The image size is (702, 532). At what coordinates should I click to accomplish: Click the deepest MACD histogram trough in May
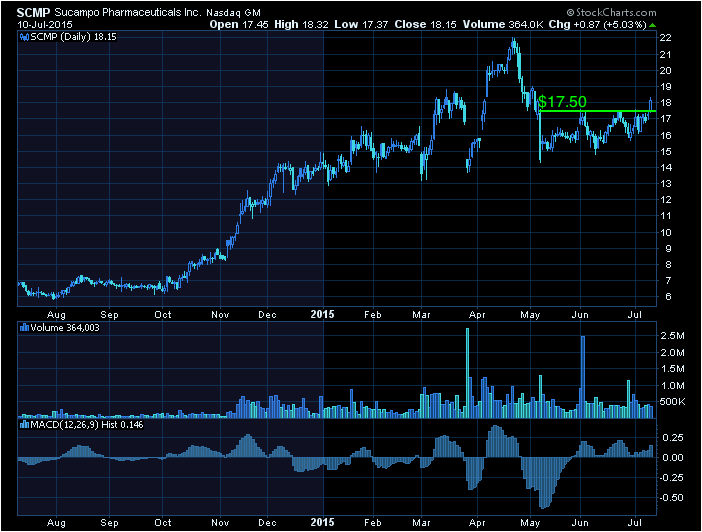543,483
